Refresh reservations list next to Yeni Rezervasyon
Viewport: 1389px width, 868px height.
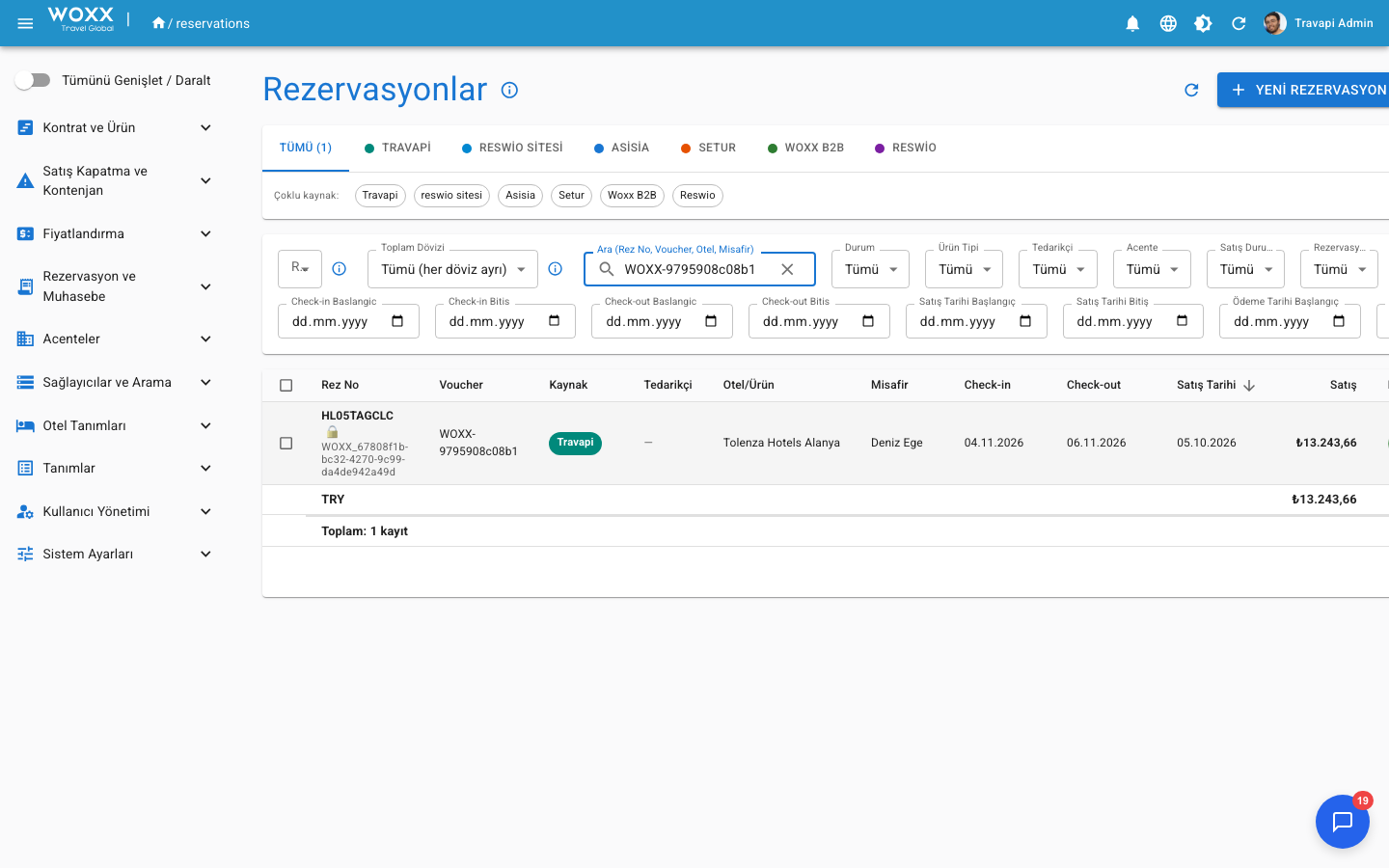[1191, 90]
